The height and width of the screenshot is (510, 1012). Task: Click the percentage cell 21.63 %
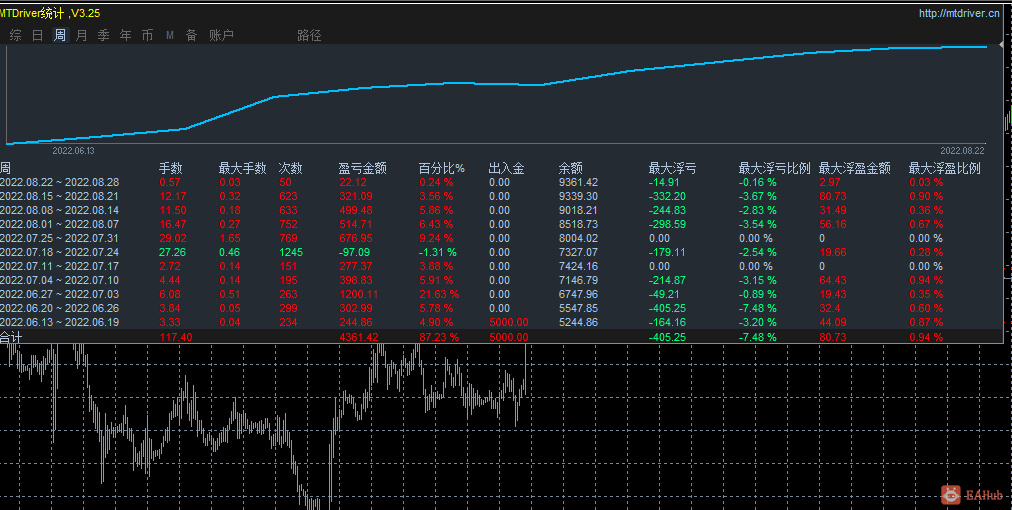point(439,294)
